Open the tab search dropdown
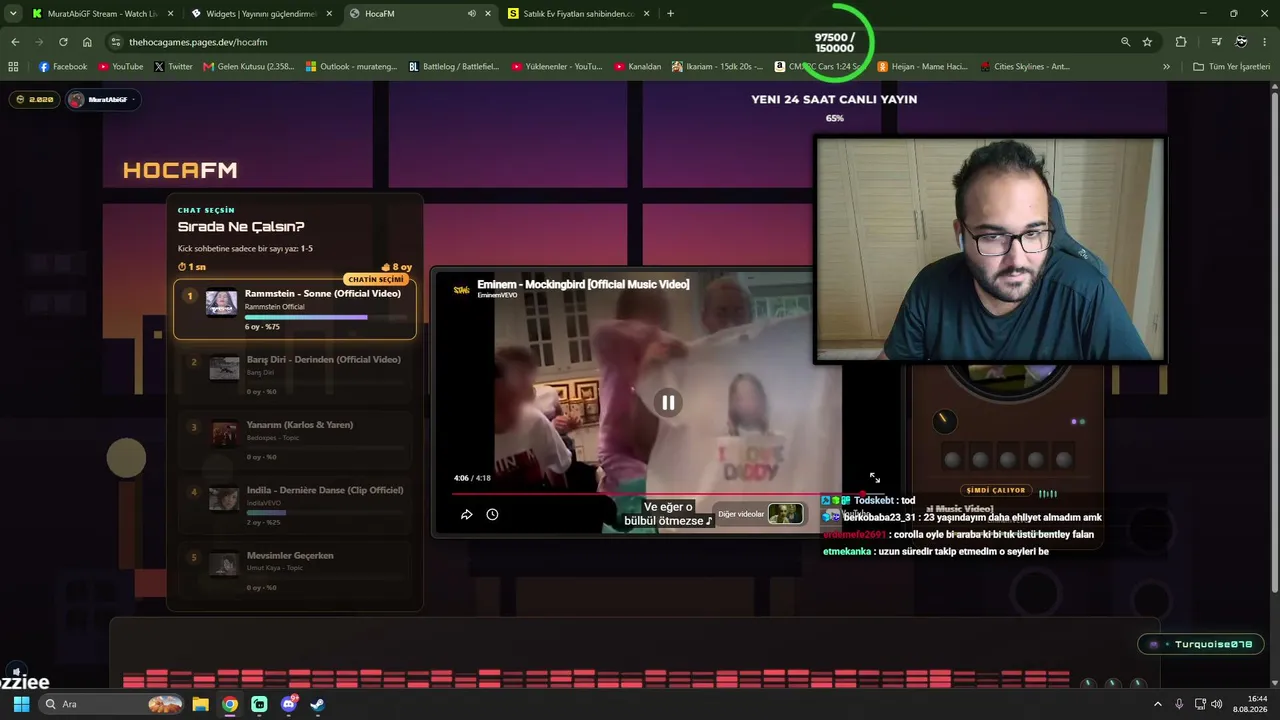 pyautogui.click(x=13, y=13)
